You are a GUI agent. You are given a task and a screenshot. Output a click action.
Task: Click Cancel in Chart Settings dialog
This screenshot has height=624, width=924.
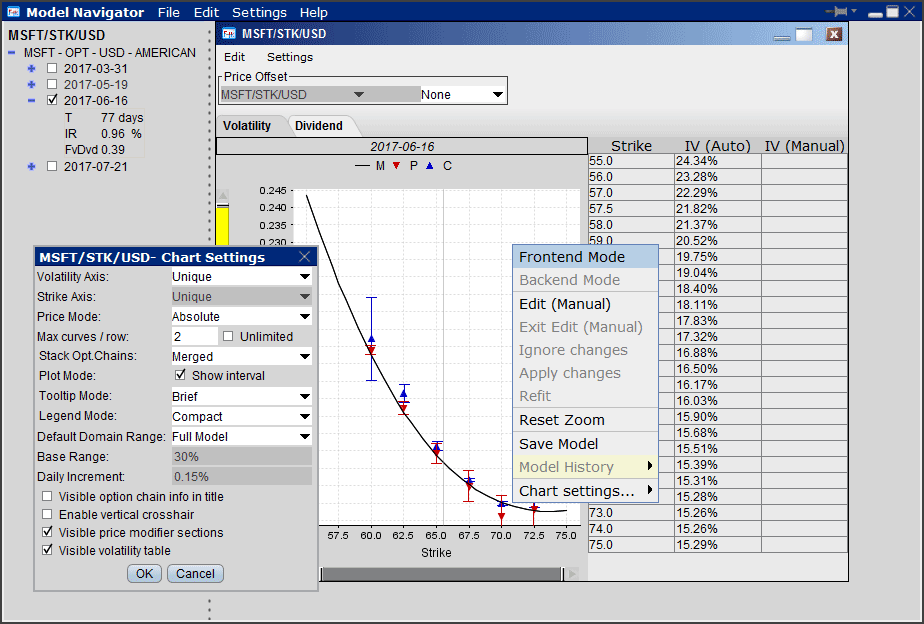195,573
